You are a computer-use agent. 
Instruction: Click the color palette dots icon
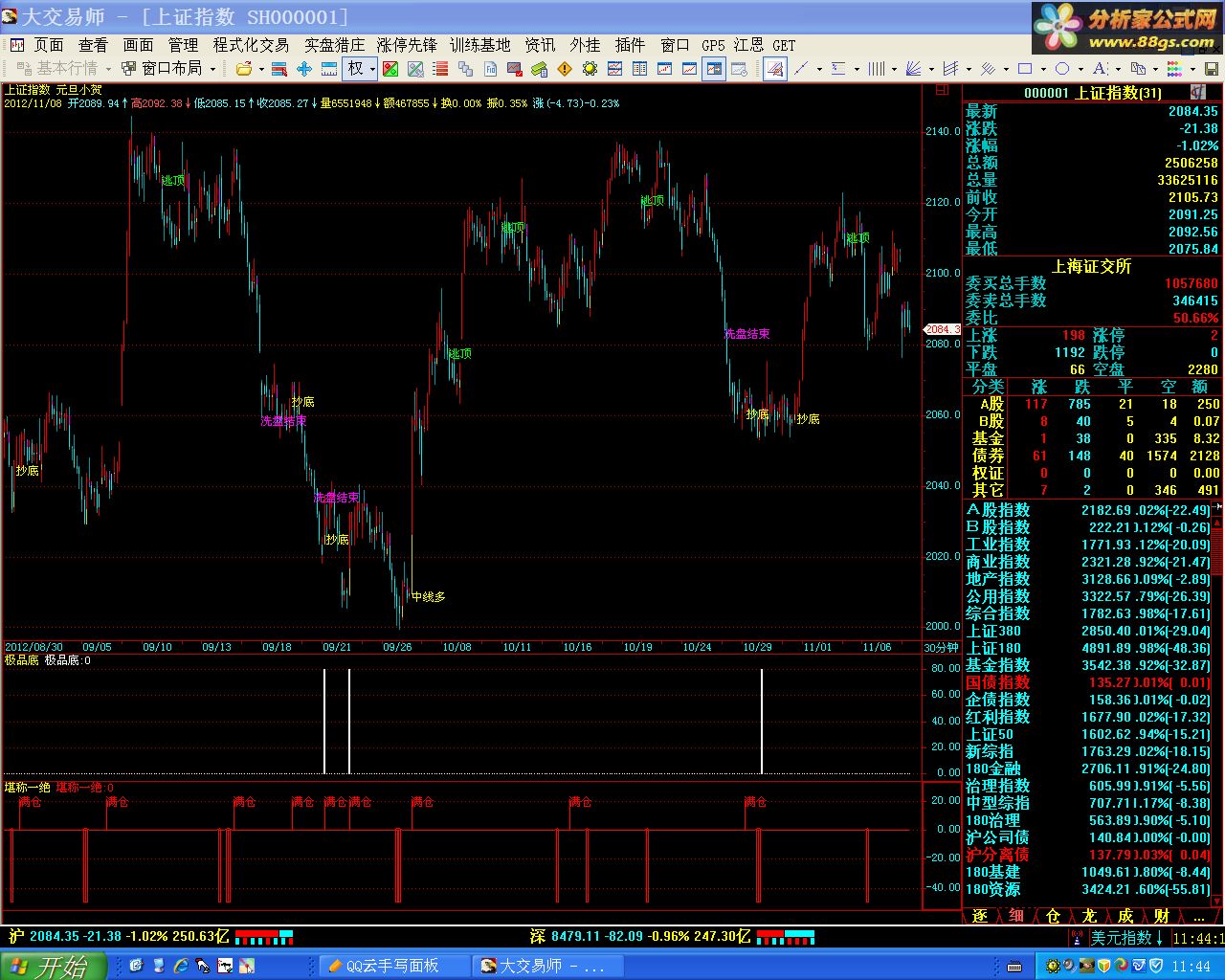(1174, 69)
